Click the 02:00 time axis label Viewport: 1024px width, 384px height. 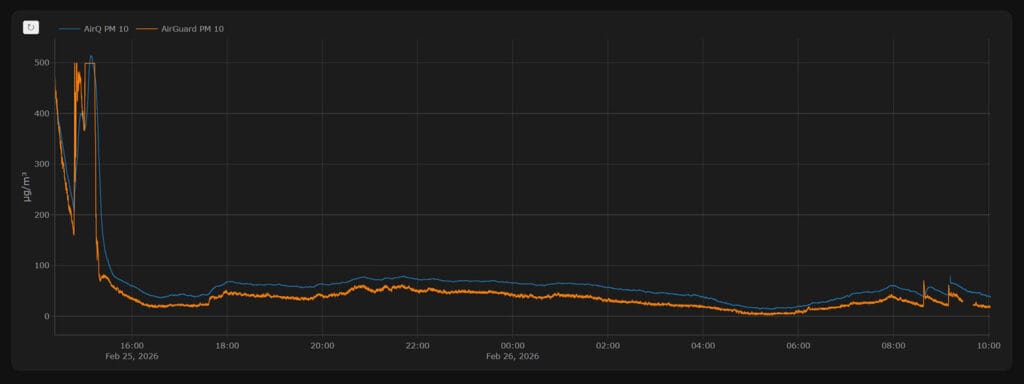pos(608,345)
